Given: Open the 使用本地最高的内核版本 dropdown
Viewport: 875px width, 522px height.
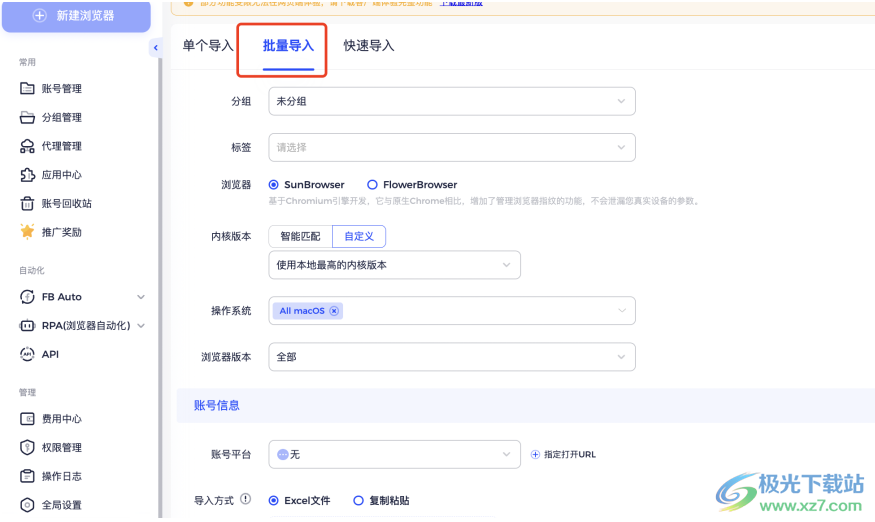Looking at the screenshot, I should (x=394, y=265).
